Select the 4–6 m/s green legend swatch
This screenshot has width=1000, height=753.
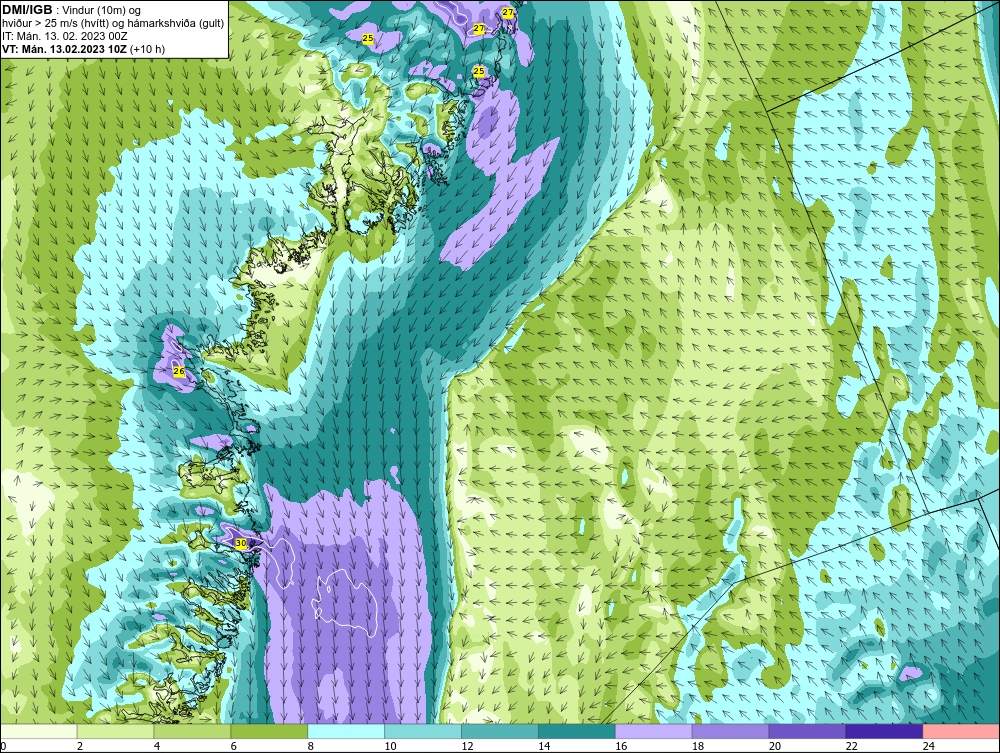192,731
